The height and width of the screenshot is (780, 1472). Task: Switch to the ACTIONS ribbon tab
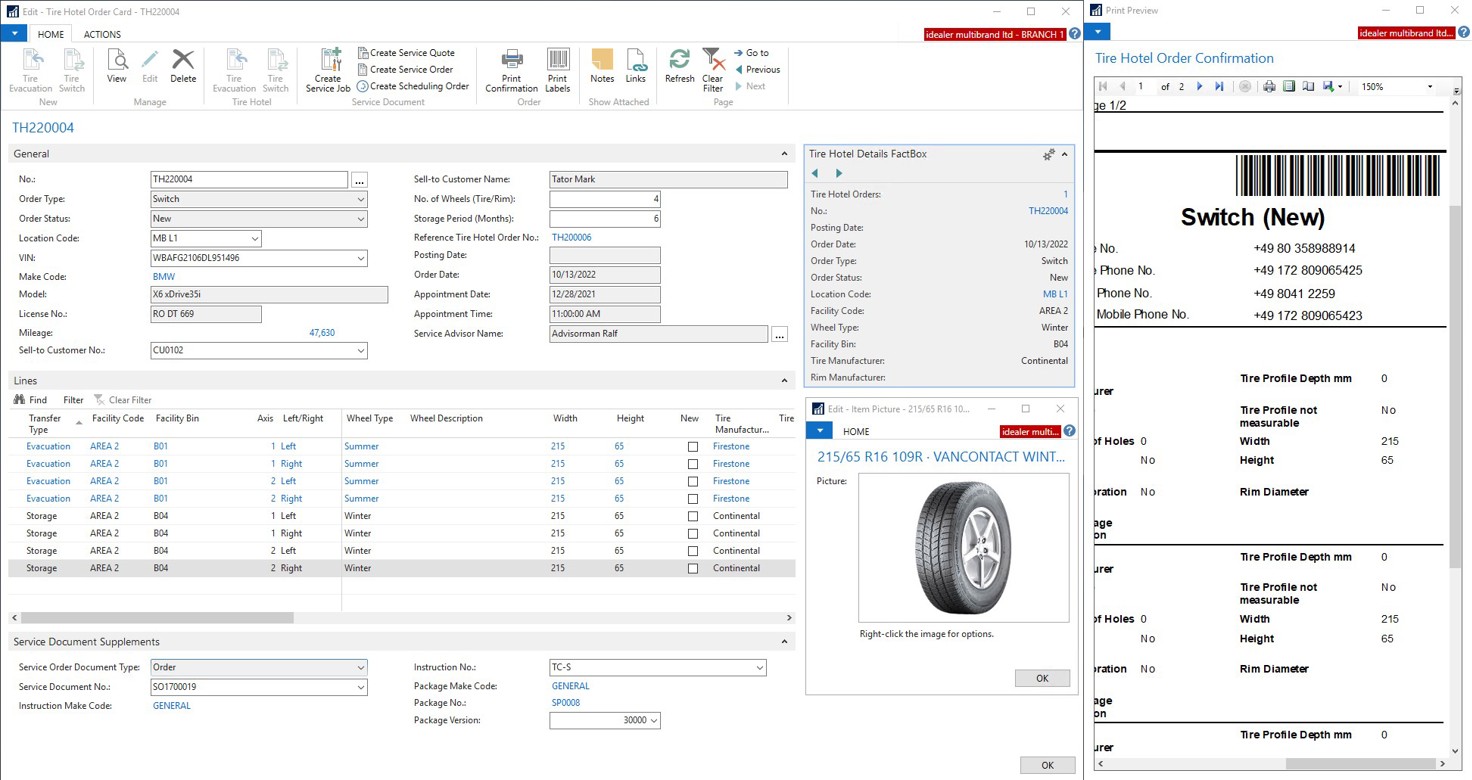click(102, 34)
